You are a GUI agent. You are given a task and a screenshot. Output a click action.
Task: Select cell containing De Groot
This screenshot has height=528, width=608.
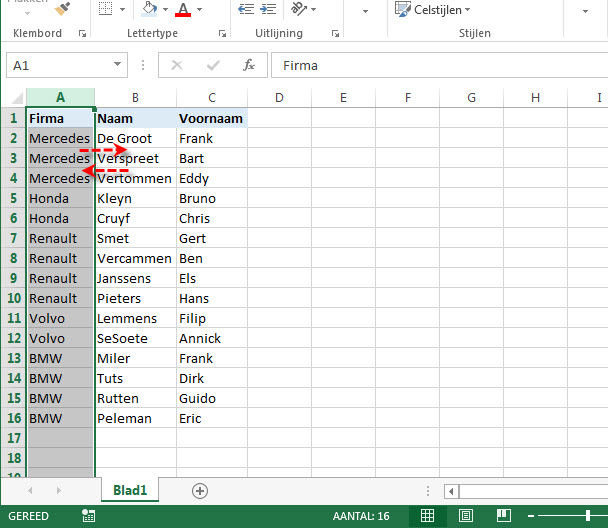136,138
